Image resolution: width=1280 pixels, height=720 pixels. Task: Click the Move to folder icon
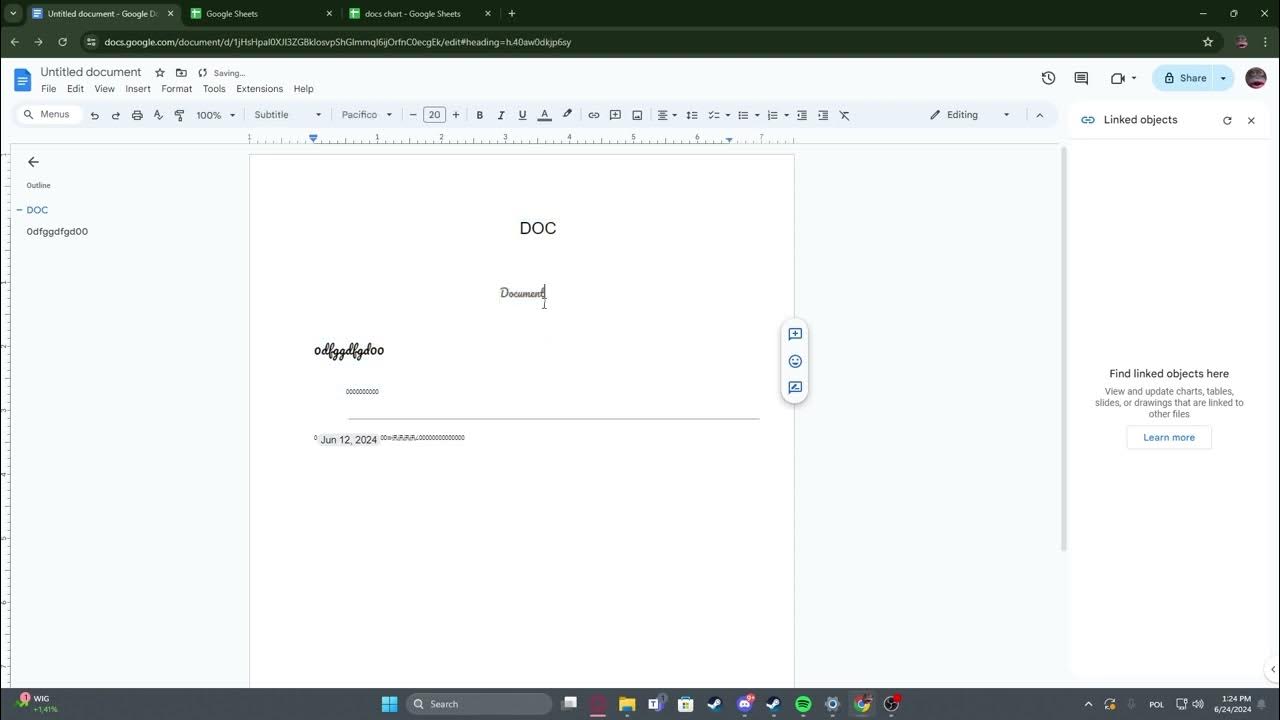(181, 73)
